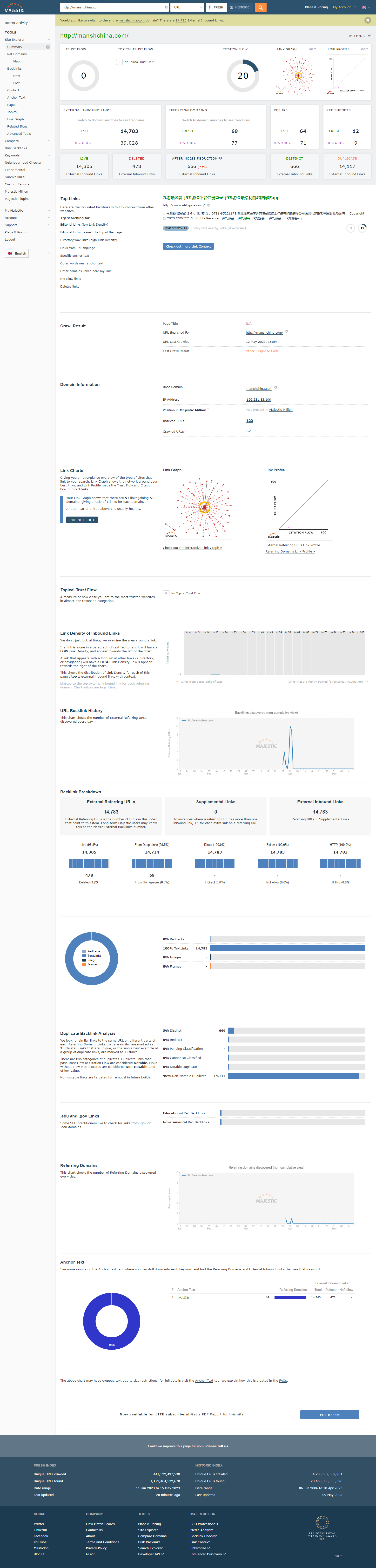Click the Map sidebar sub-item
Viewport: 376px width, 1568px height.
click(x=16, y=61)
